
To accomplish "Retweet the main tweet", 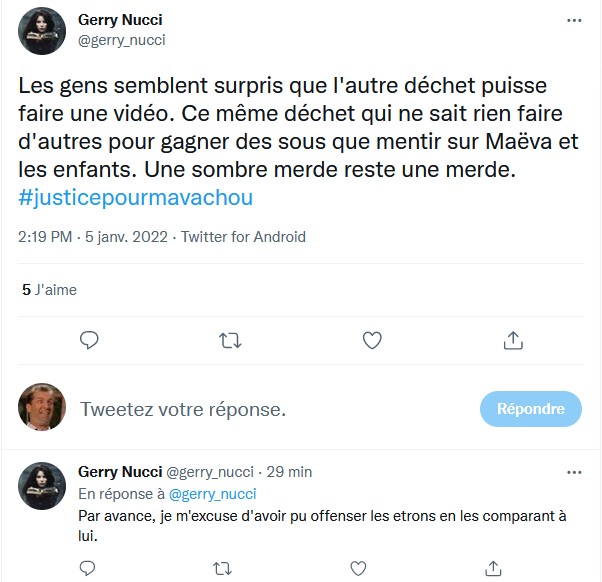I will (230, 340).
